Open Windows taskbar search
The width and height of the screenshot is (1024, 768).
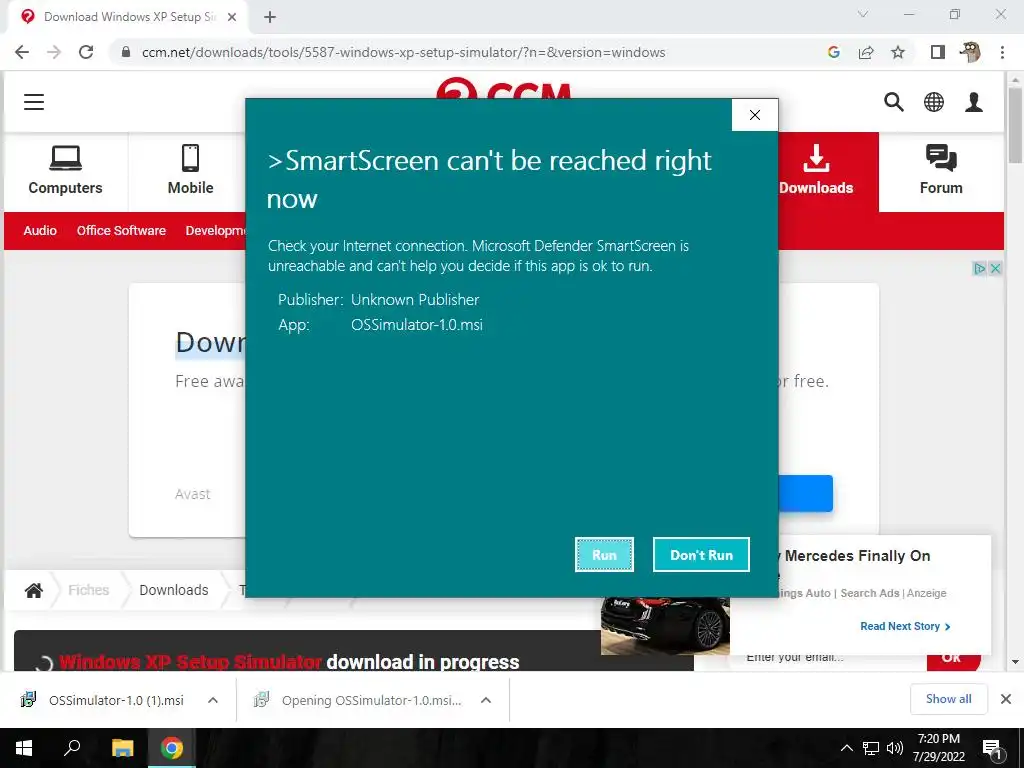(x=72, y=748)
